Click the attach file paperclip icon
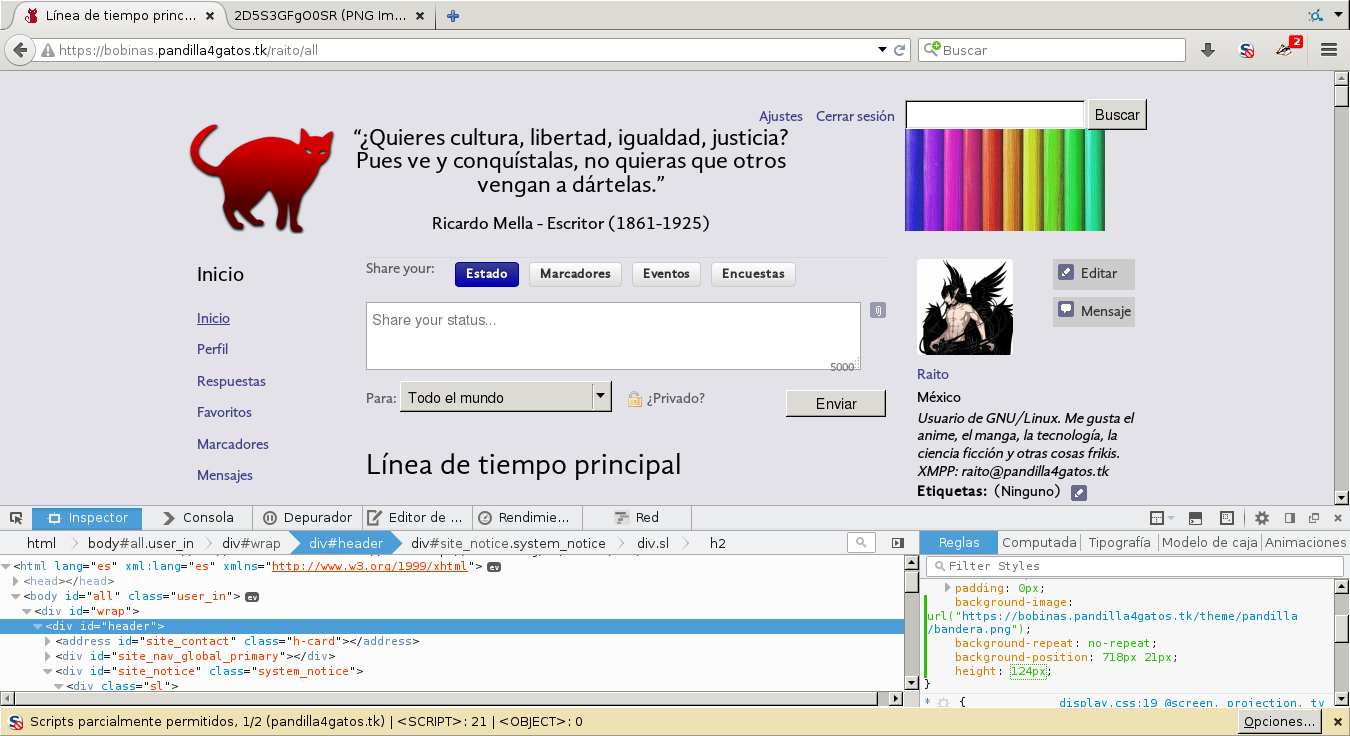Viewport: 1350px width, 736px height. coord(877,310)
